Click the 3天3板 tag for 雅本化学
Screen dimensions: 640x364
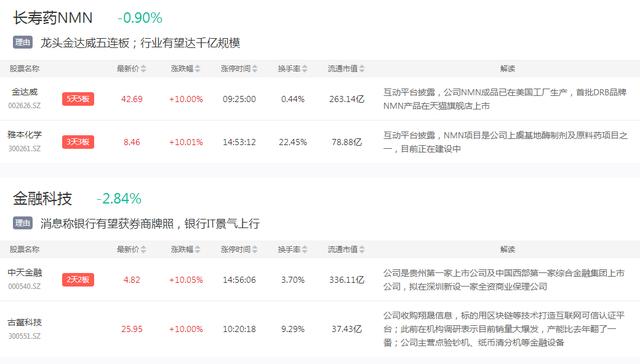pos(78,142)
